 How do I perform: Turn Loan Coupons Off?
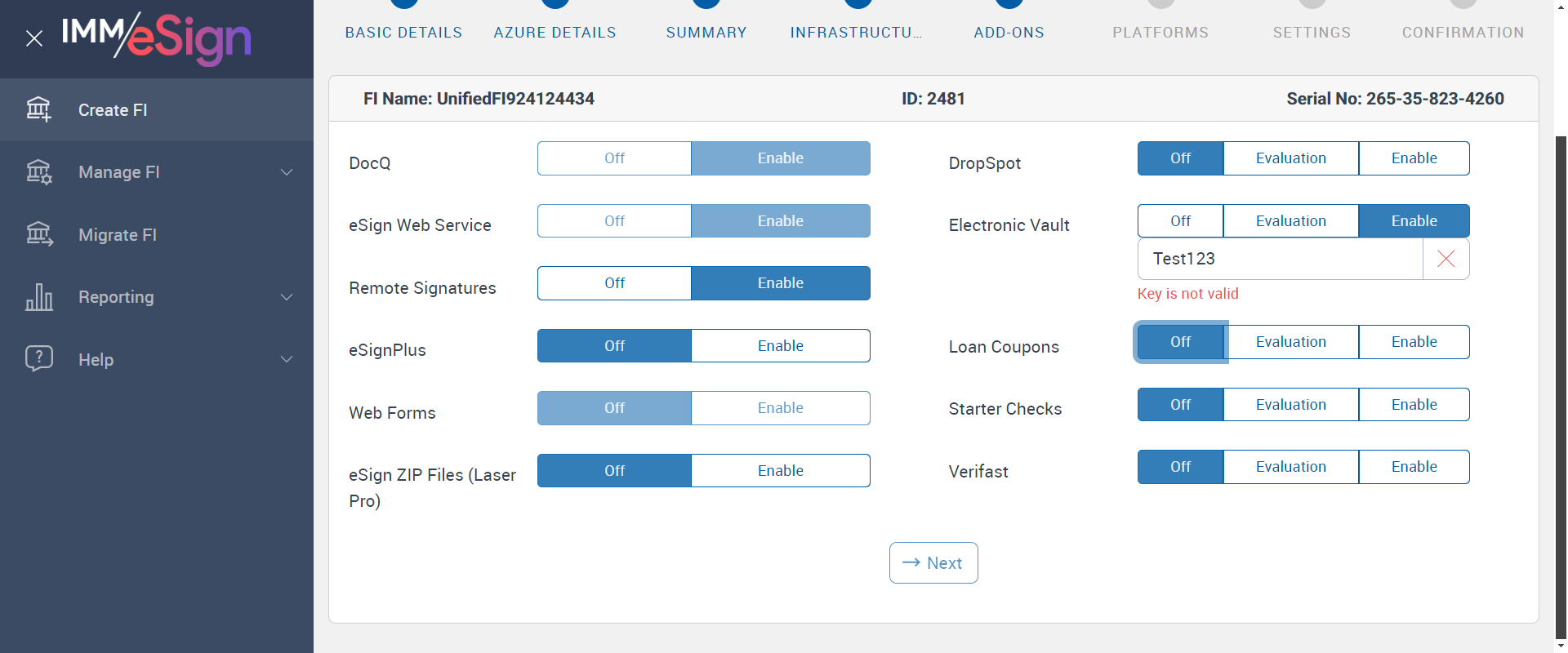1180,342
